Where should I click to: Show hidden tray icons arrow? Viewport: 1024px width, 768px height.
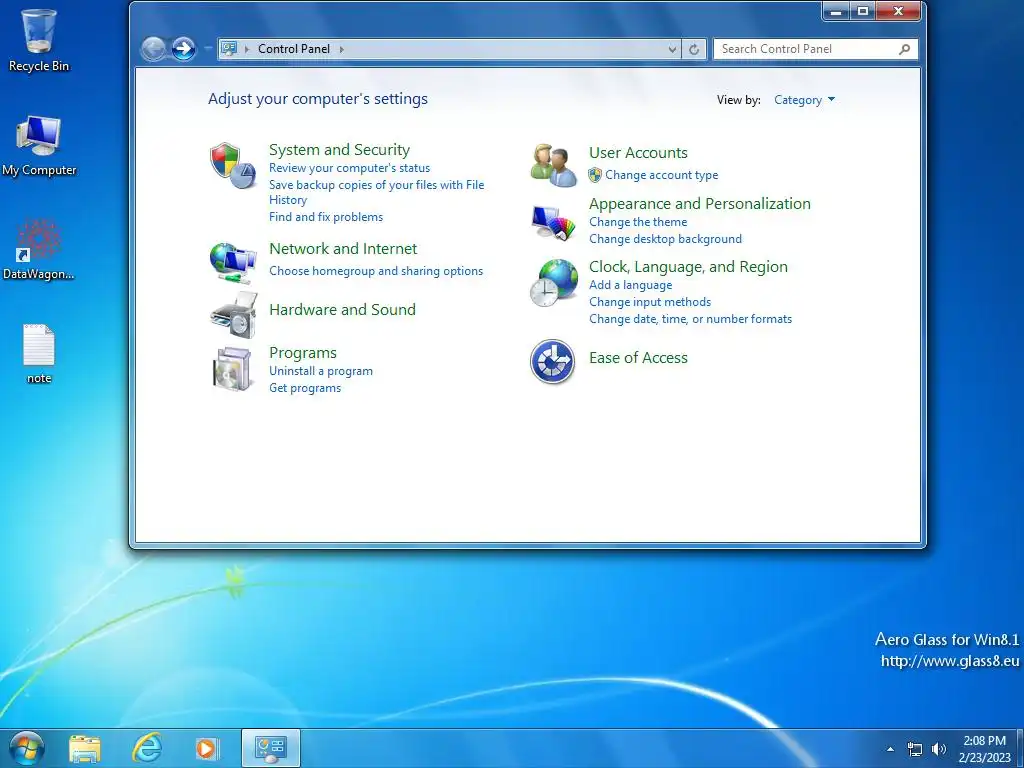[890, 749]
